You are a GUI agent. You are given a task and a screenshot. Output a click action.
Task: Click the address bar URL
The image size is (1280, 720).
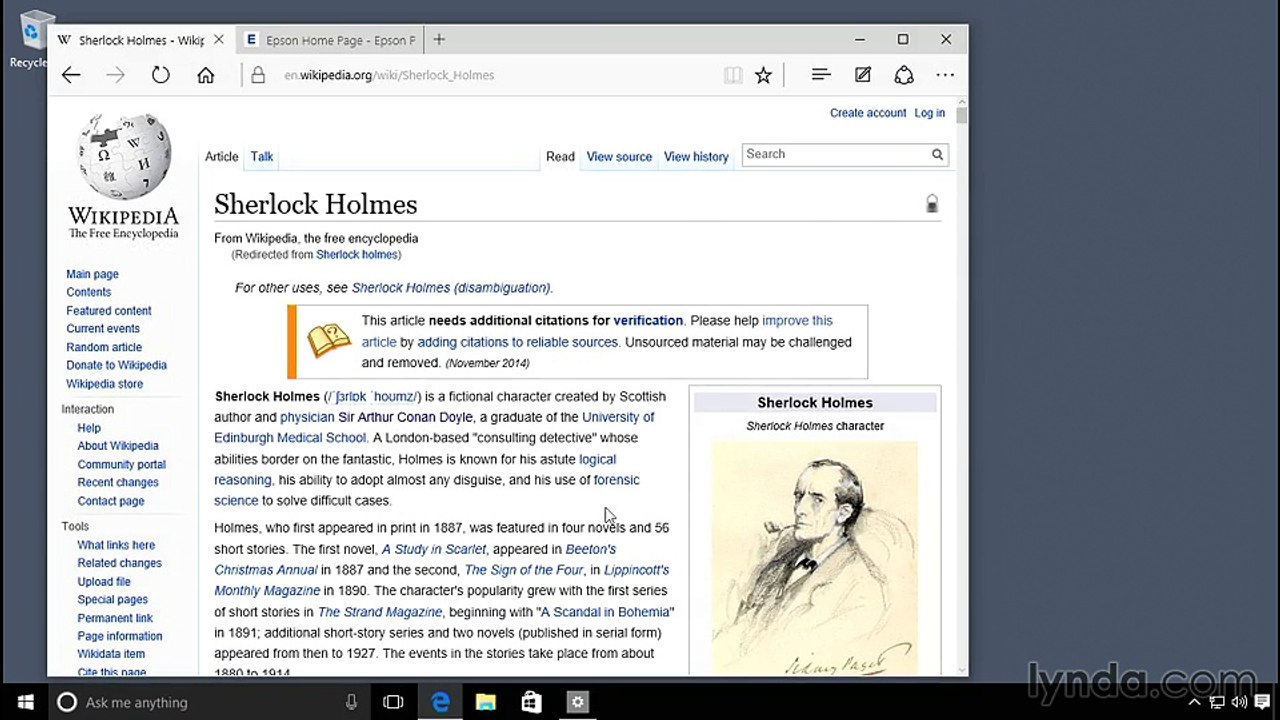click(x=389, y=75)
